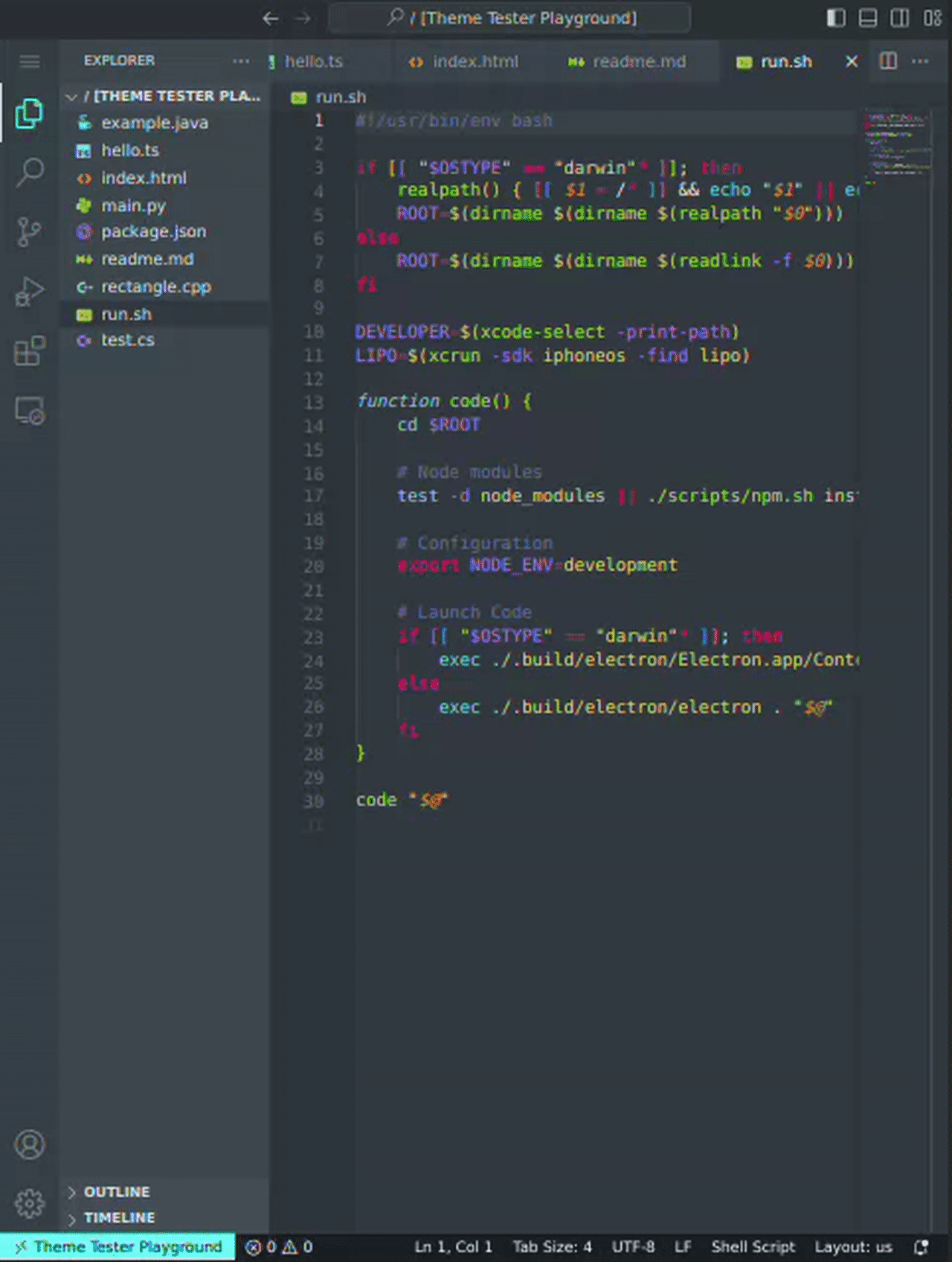Expand the Outline section

(x=117, y=1192)
